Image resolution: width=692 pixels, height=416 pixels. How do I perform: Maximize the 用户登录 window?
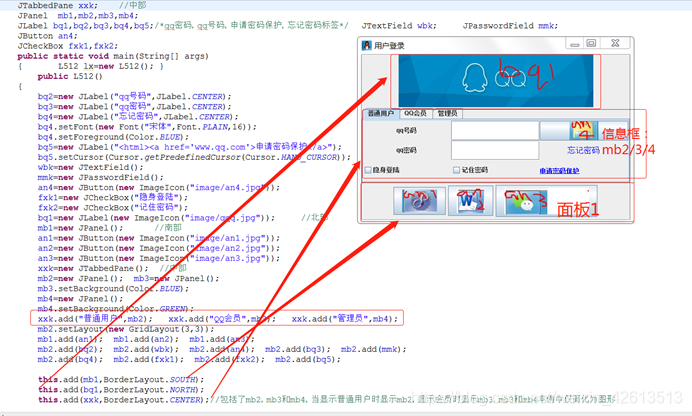(x=591, y=43)
